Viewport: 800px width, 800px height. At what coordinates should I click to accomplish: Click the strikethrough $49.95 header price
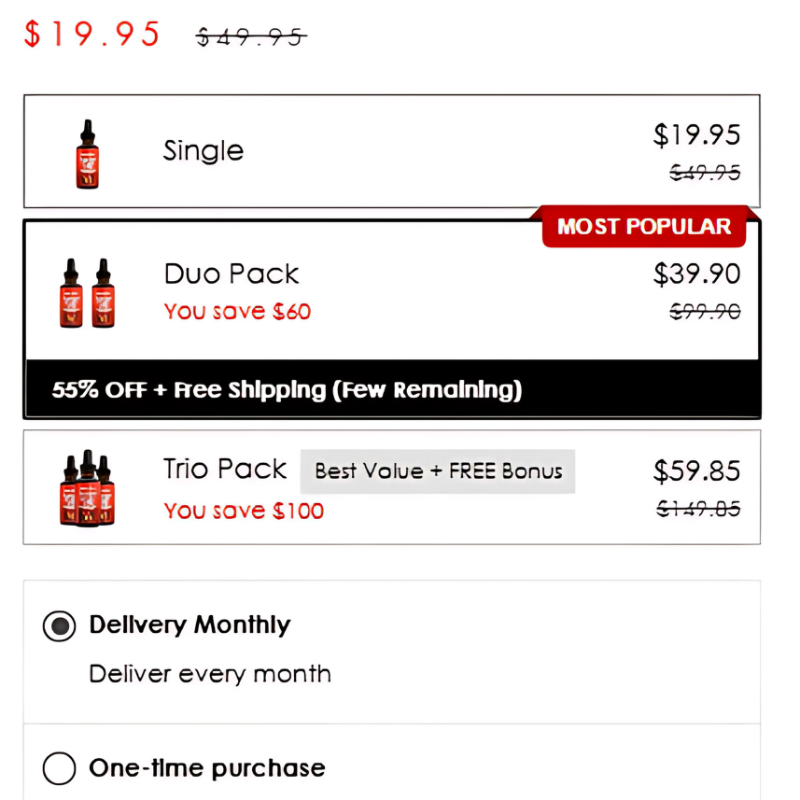pos(251,37)
